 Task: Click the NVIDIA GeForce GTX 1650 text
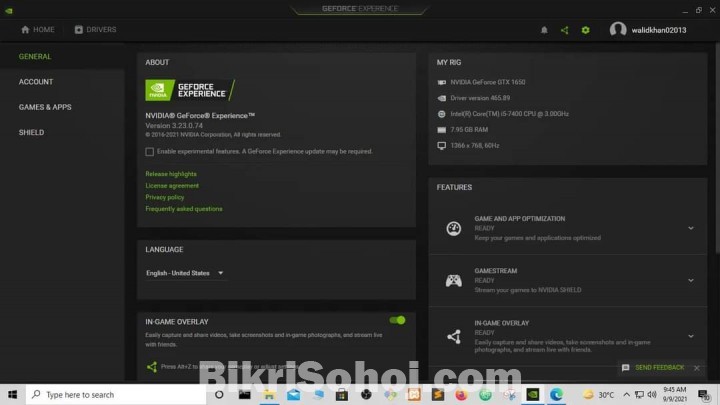tap(488, 82)
